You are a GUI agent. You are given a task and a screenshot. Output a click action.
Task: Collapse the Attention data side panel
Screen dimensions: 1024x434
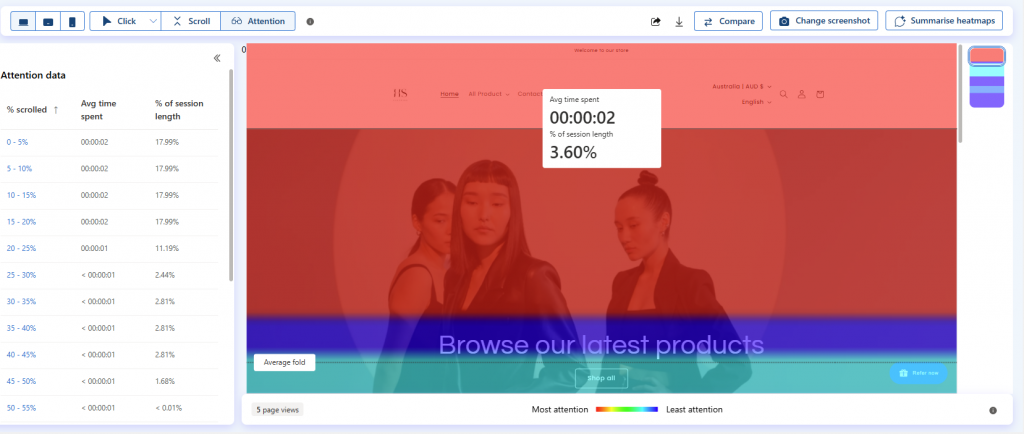coord(217,58)
